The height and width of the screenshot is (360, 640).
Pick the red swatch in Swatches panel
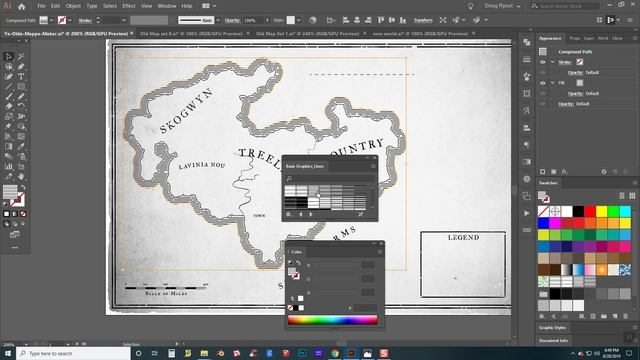tap(590, 211)
